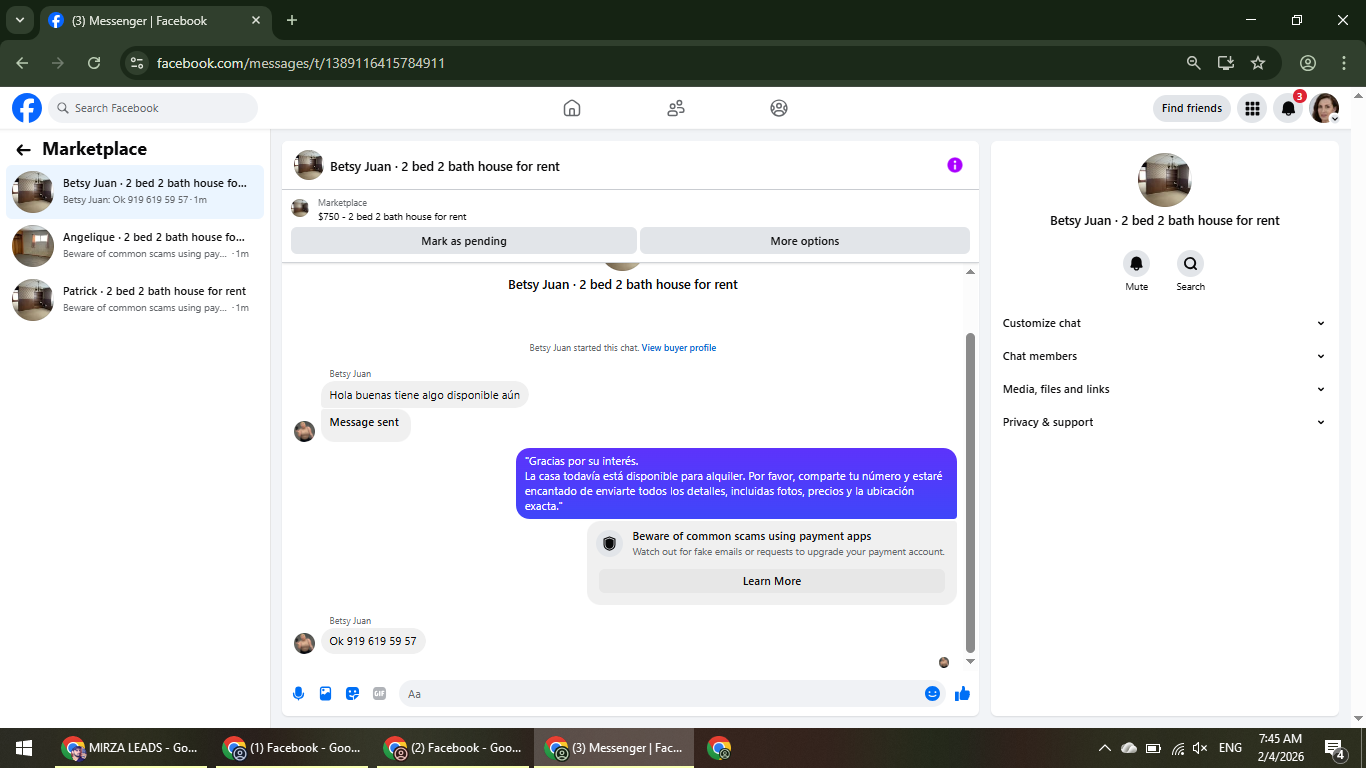Switch to MIRZA LEADS taskbar window
The image size is (1366, 768).
point(129,748)
